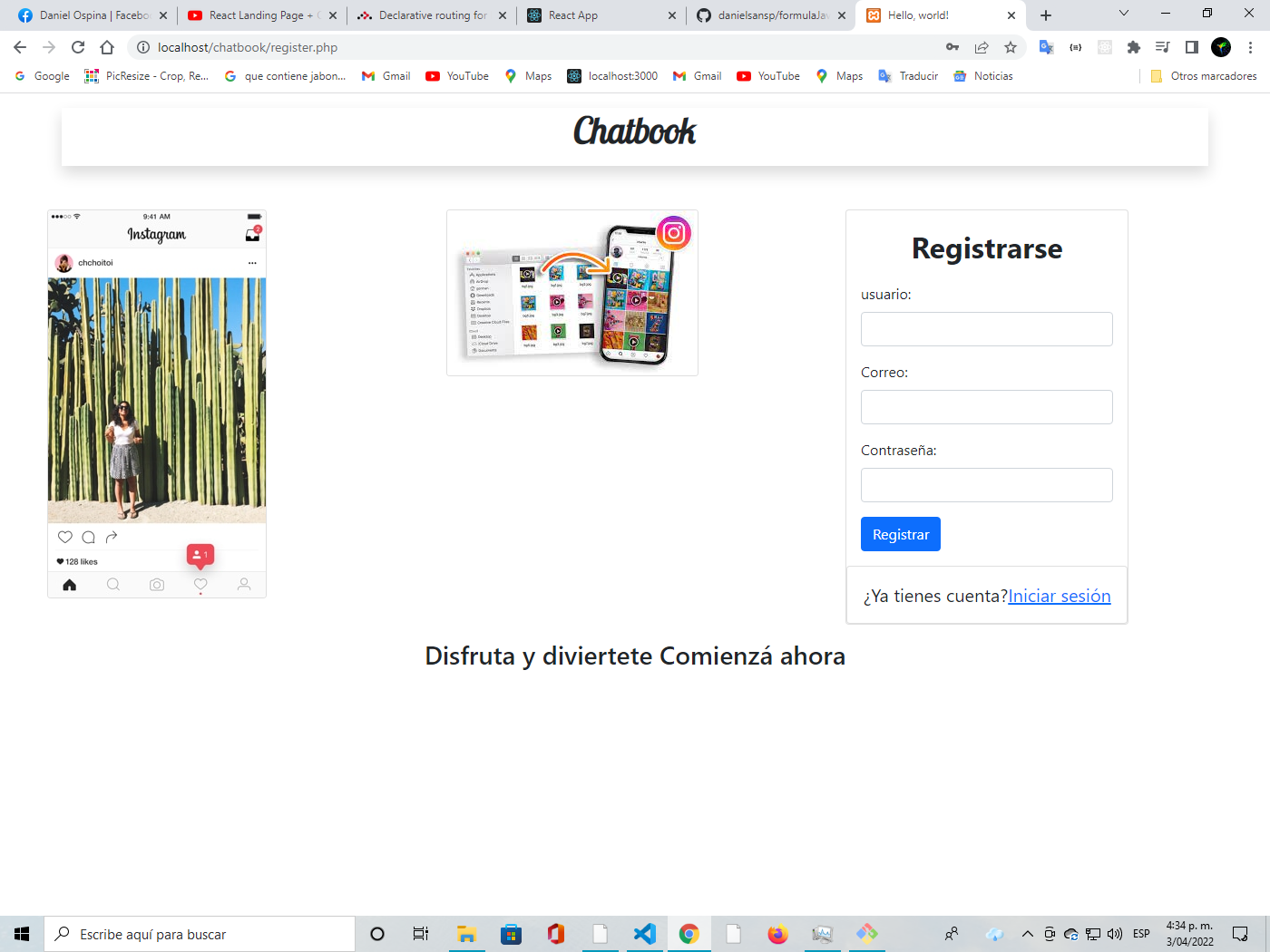The width and height of the screenshot is (1270, 952).
Task: Reload the page with the refresh icon
Action: point(77,47)
